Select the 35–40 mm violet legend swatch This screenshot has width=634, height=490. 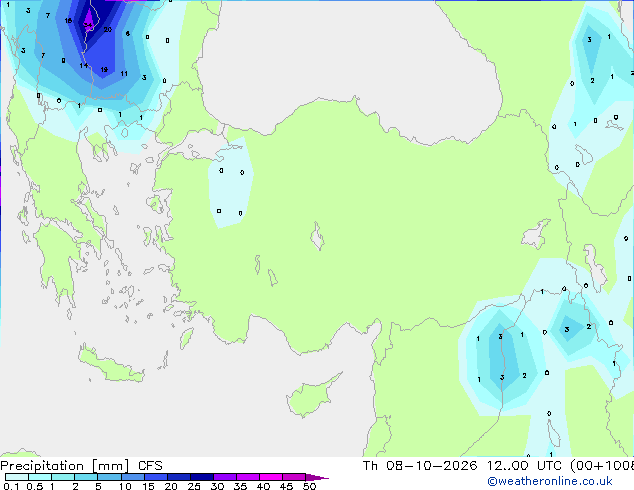[248, 477]
